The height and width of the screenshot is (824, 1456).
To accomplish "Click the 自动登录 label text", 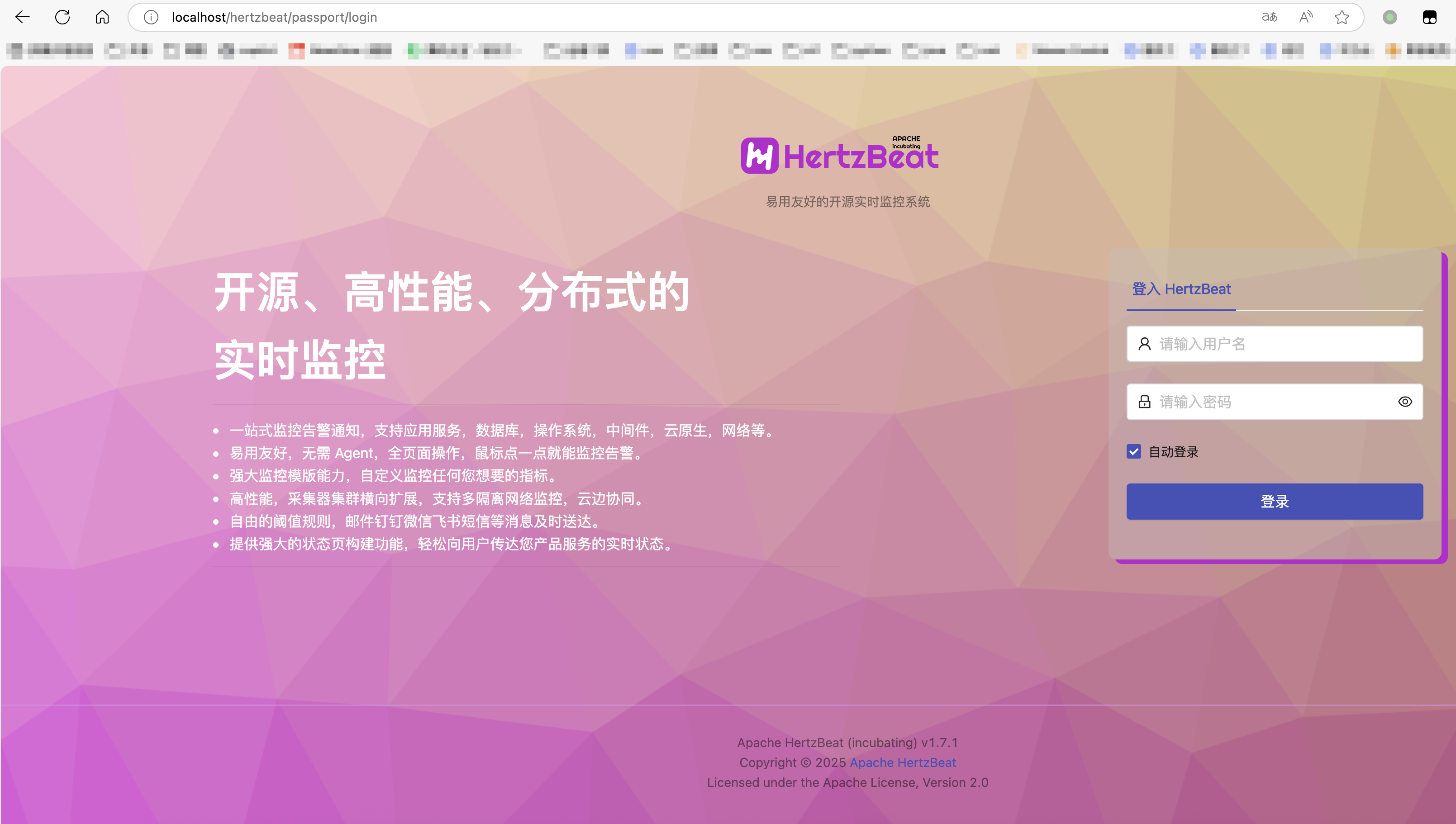I will click(x=1174, y=452).
